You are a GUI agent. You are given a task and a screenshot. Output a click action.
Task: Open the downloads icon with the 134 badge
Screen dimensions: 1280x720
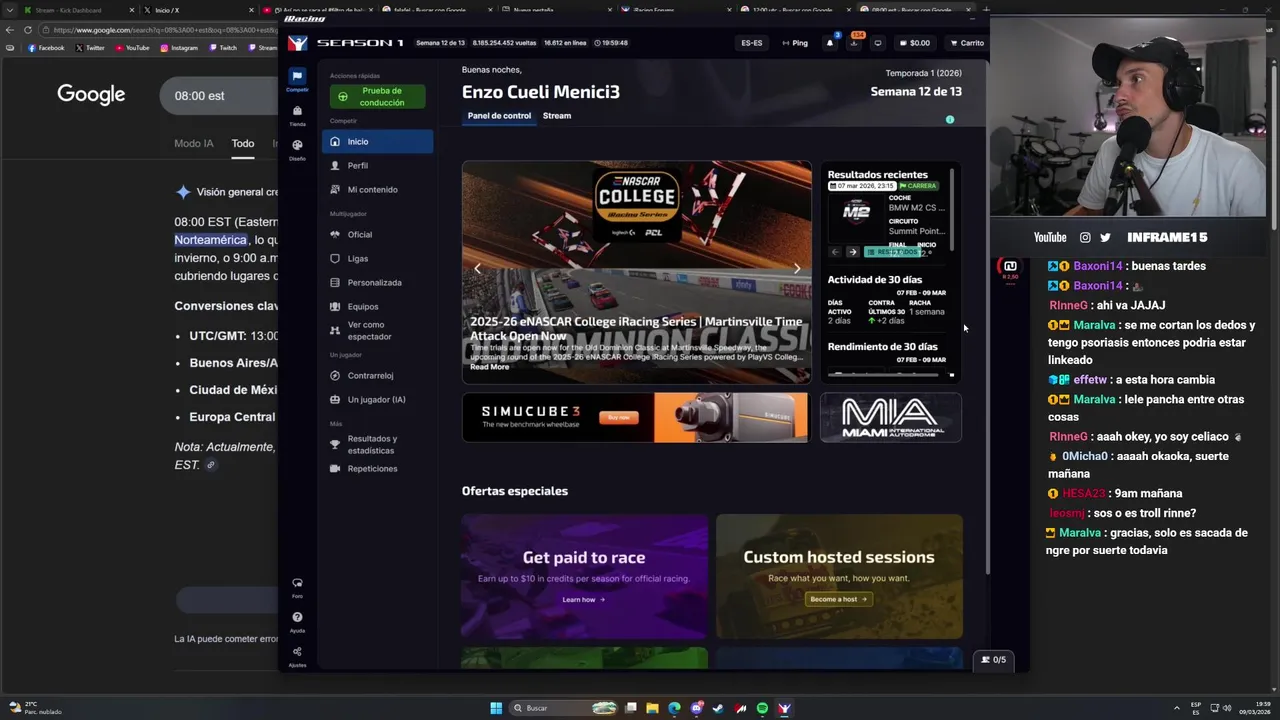point(854,42)
